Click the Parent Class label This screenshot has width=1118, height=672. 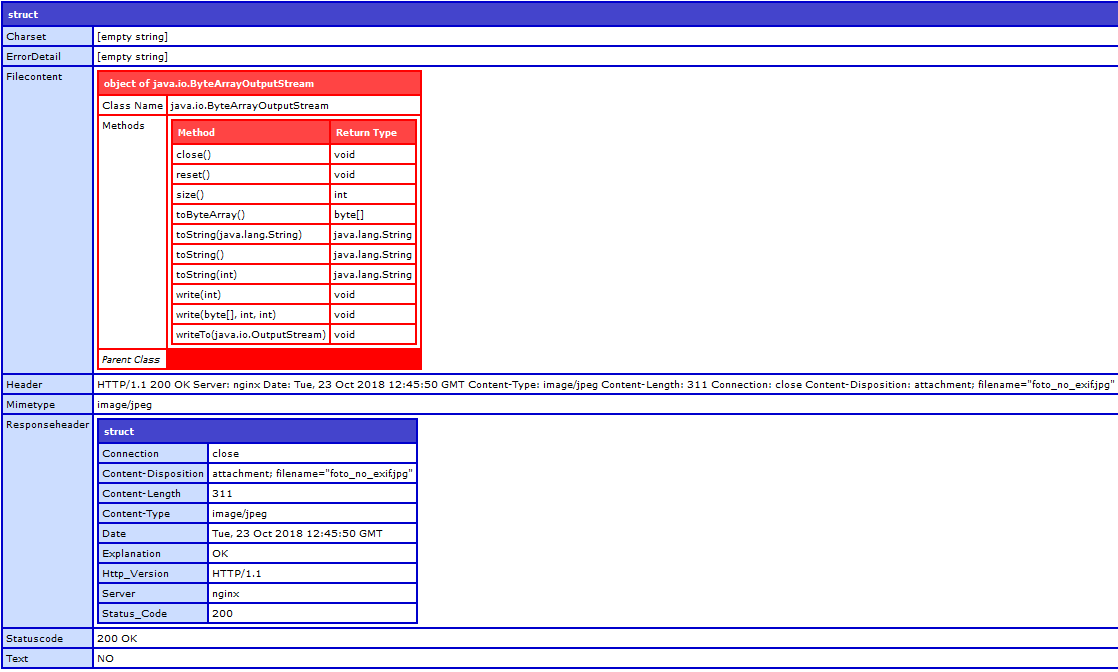(x=132, y=360)
